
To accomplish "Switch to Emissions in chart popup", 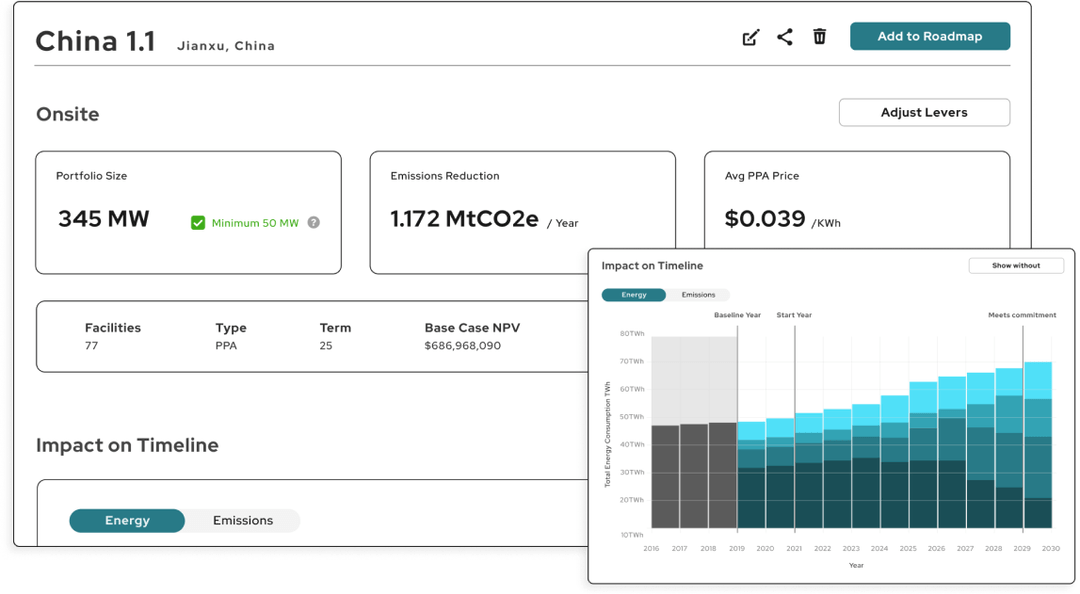I will pos(698,295).
